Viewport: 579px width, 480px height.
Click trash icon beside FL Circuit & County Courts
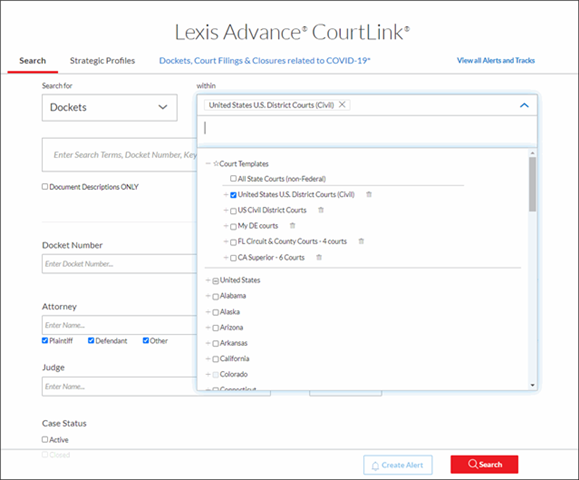coord(361,241)
